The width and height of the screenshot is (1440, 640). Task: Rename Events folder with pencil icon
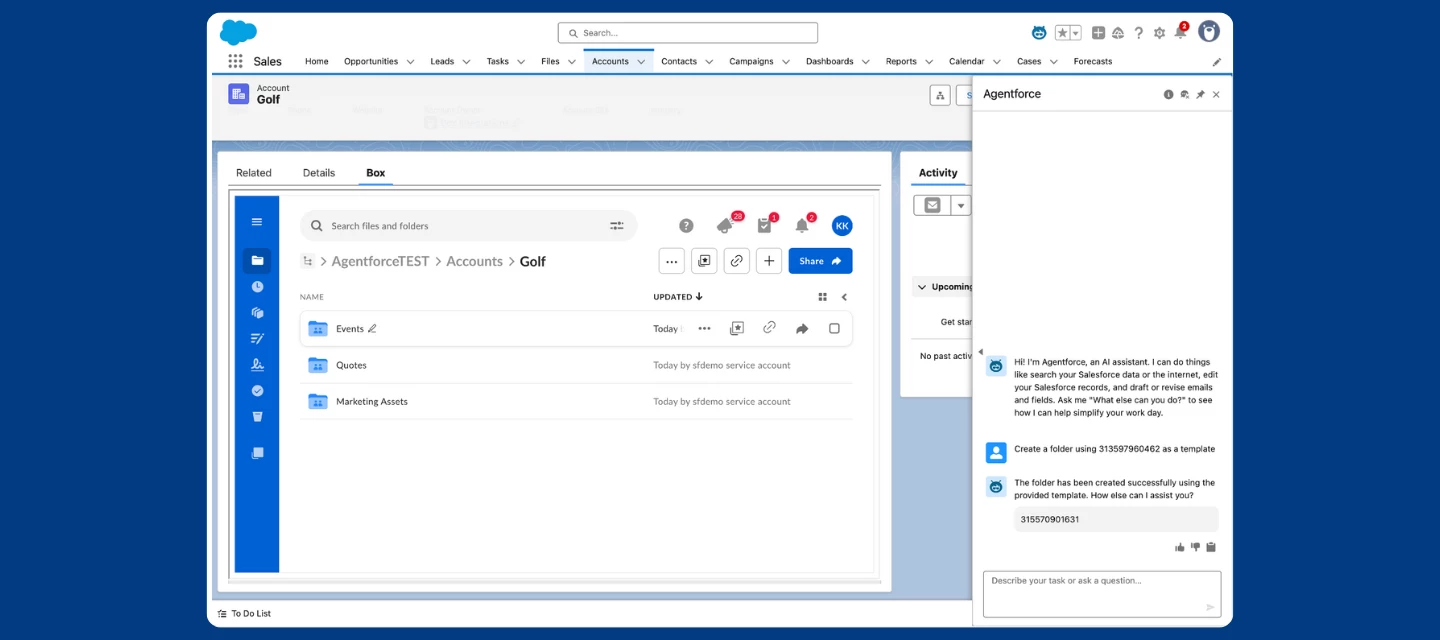[372, 328]
